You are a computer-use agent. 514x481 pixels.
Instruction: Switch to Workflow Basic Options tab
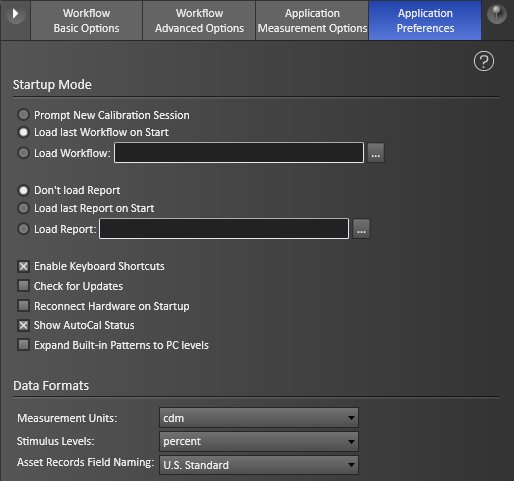coord(86,21)
